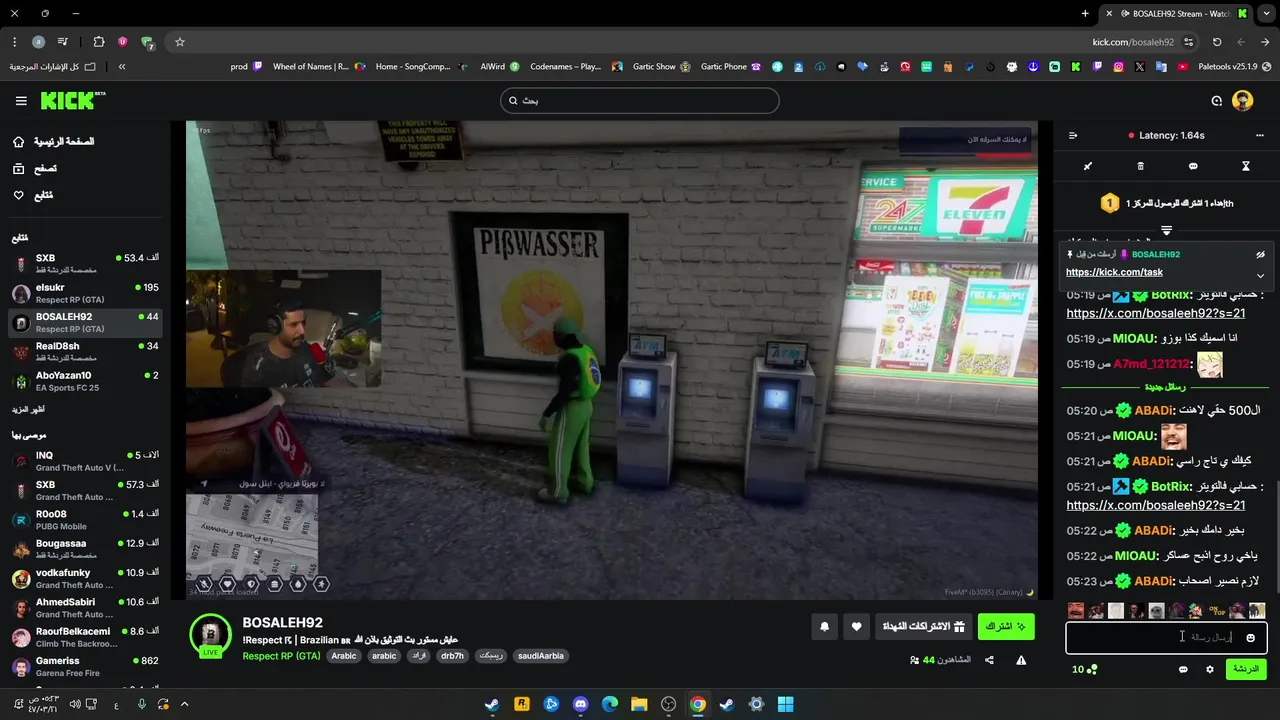1280x720 pixels.
Task: Select elsukr channel in sidebar
Action: (x=85, y=293)
